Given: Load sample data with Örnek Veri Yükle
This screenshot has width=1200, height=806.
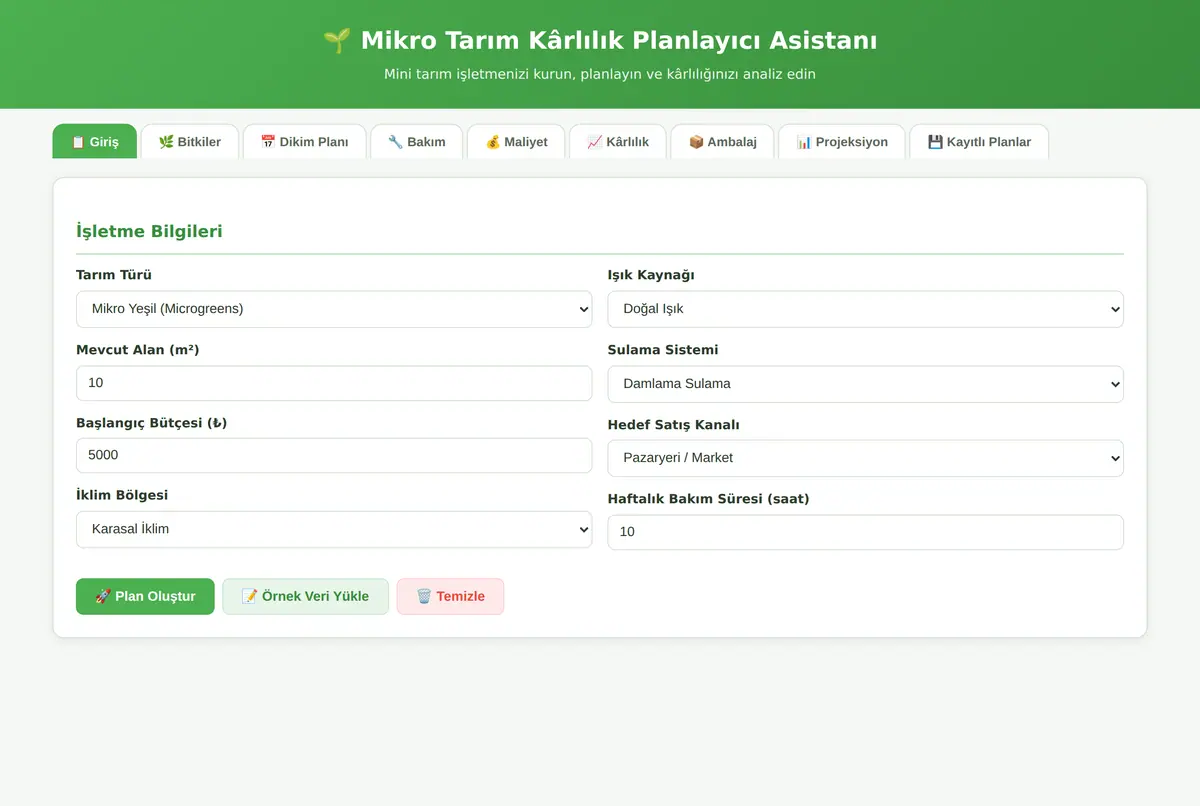Looking at the screenshot, I should point(305,596).
